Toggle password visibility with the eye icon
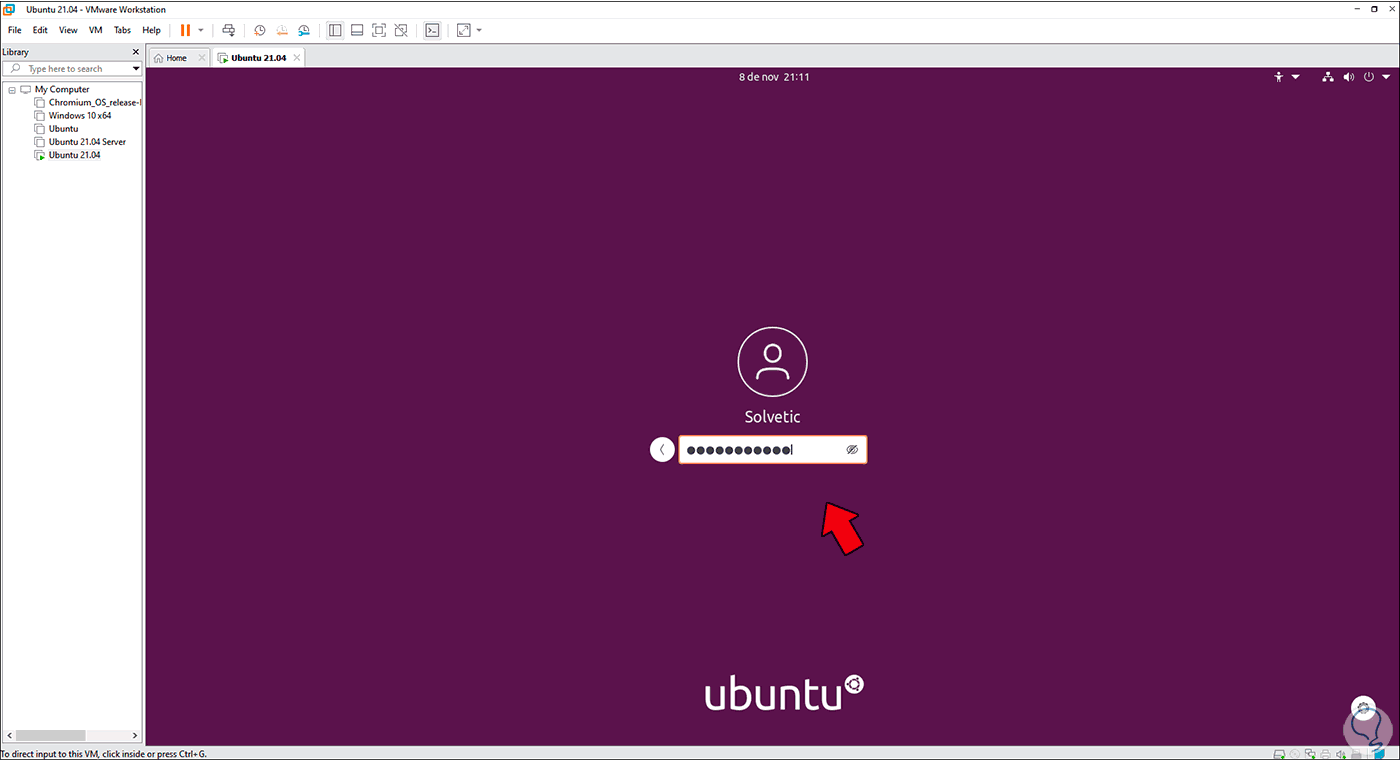The width and height of the screenshot is (1400, 760). [x=852, y=450]
